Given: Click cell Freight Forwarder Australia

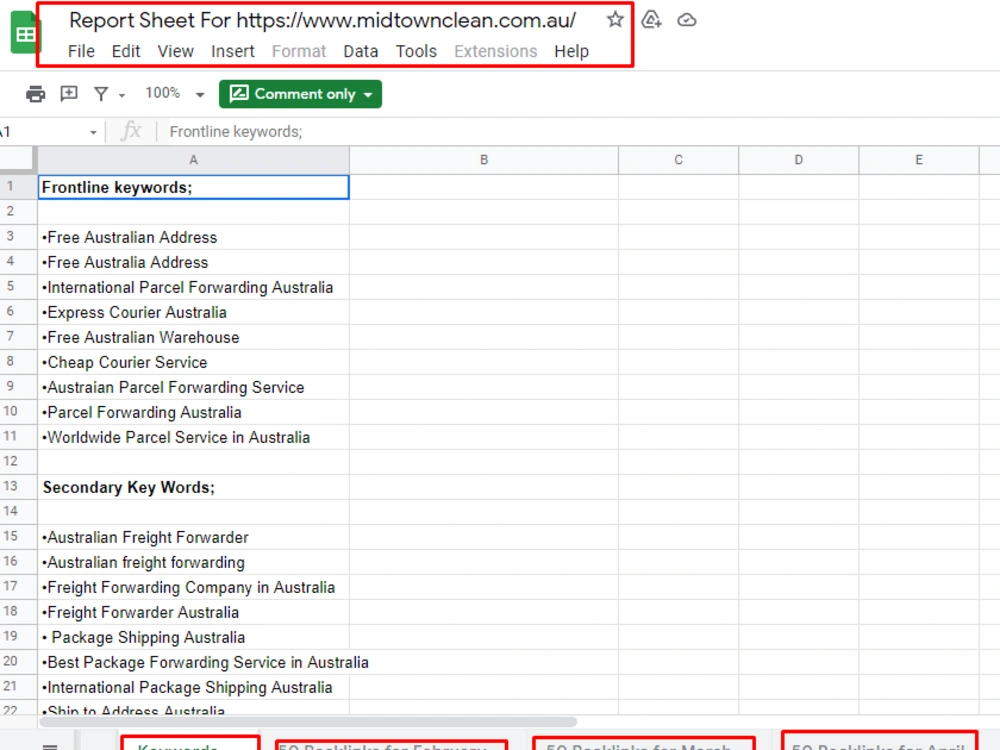Looking at the screenshot, I should pos(193,612).
